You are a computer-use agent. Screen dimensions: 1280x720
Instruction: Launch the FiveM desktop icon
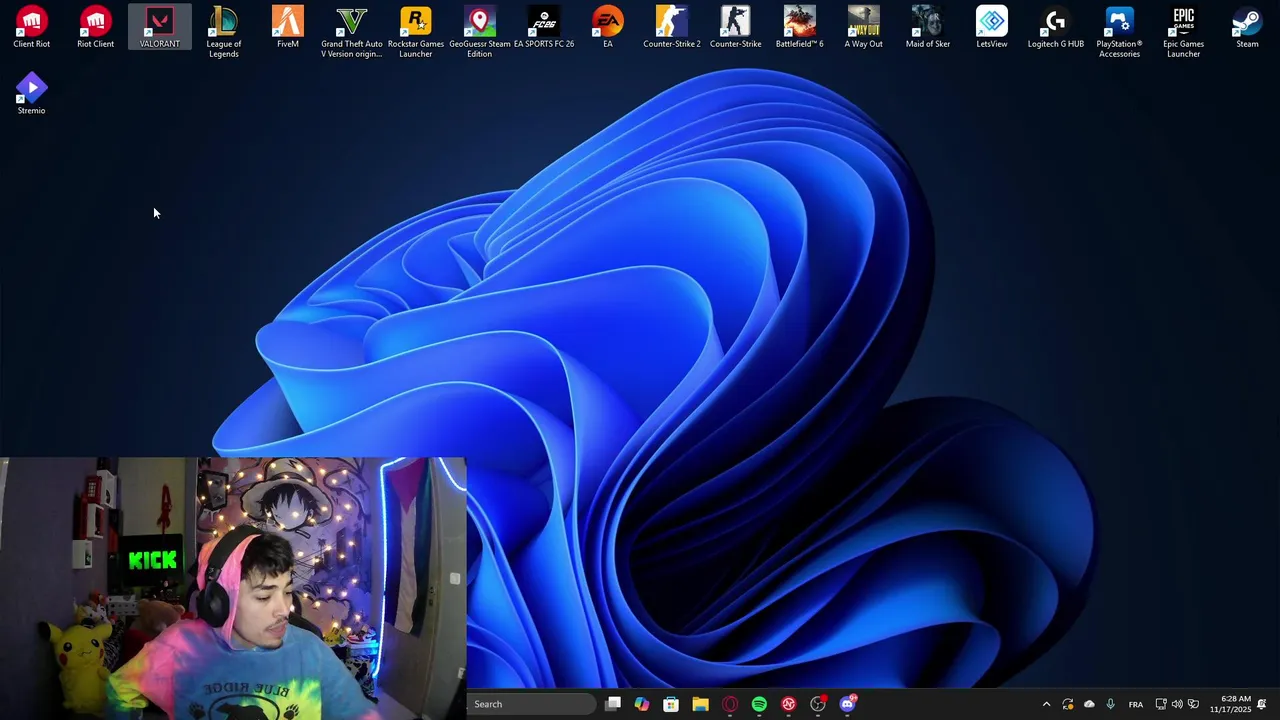pos(288,28)
